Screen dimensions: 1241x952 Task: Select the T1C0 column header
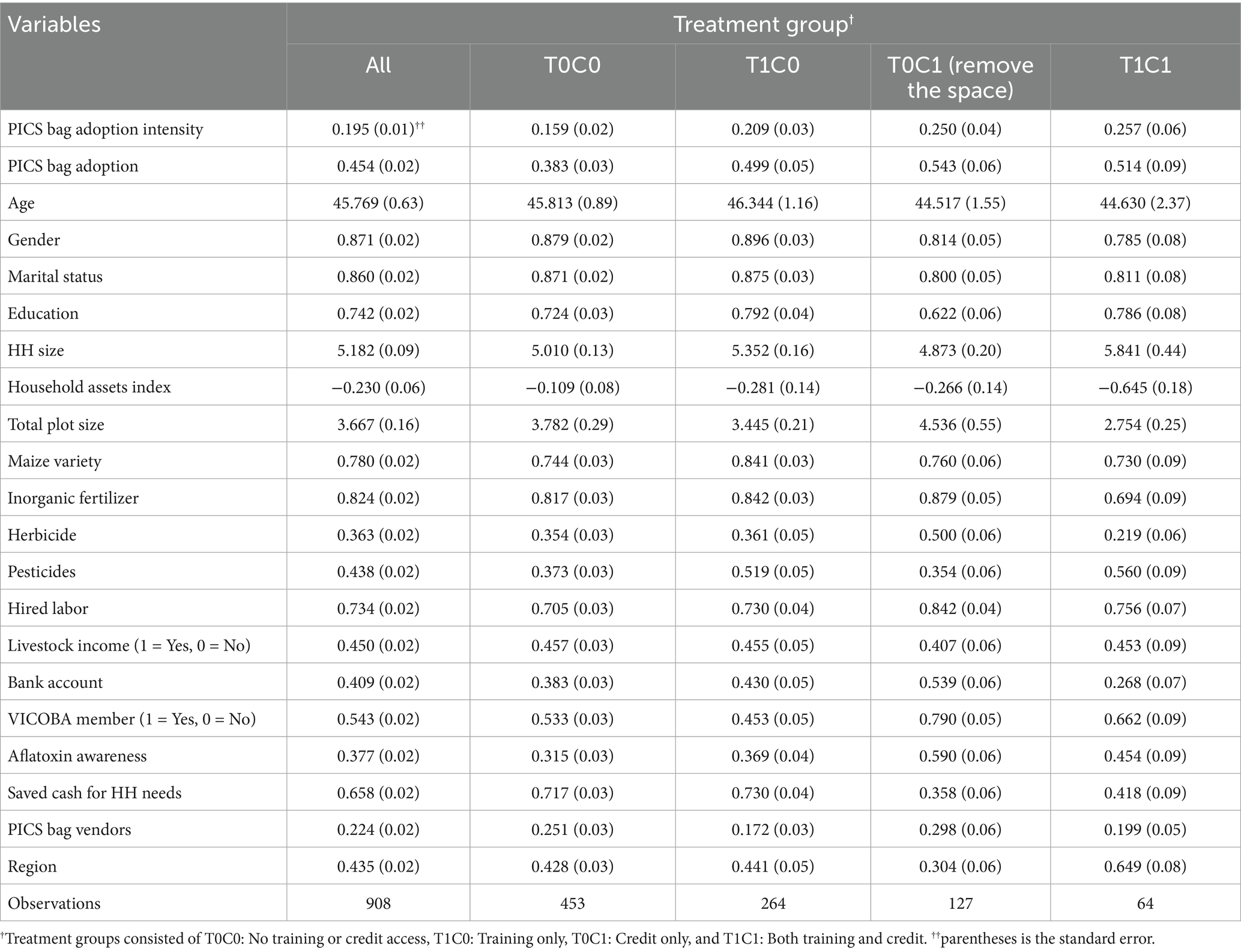(773, 65)
